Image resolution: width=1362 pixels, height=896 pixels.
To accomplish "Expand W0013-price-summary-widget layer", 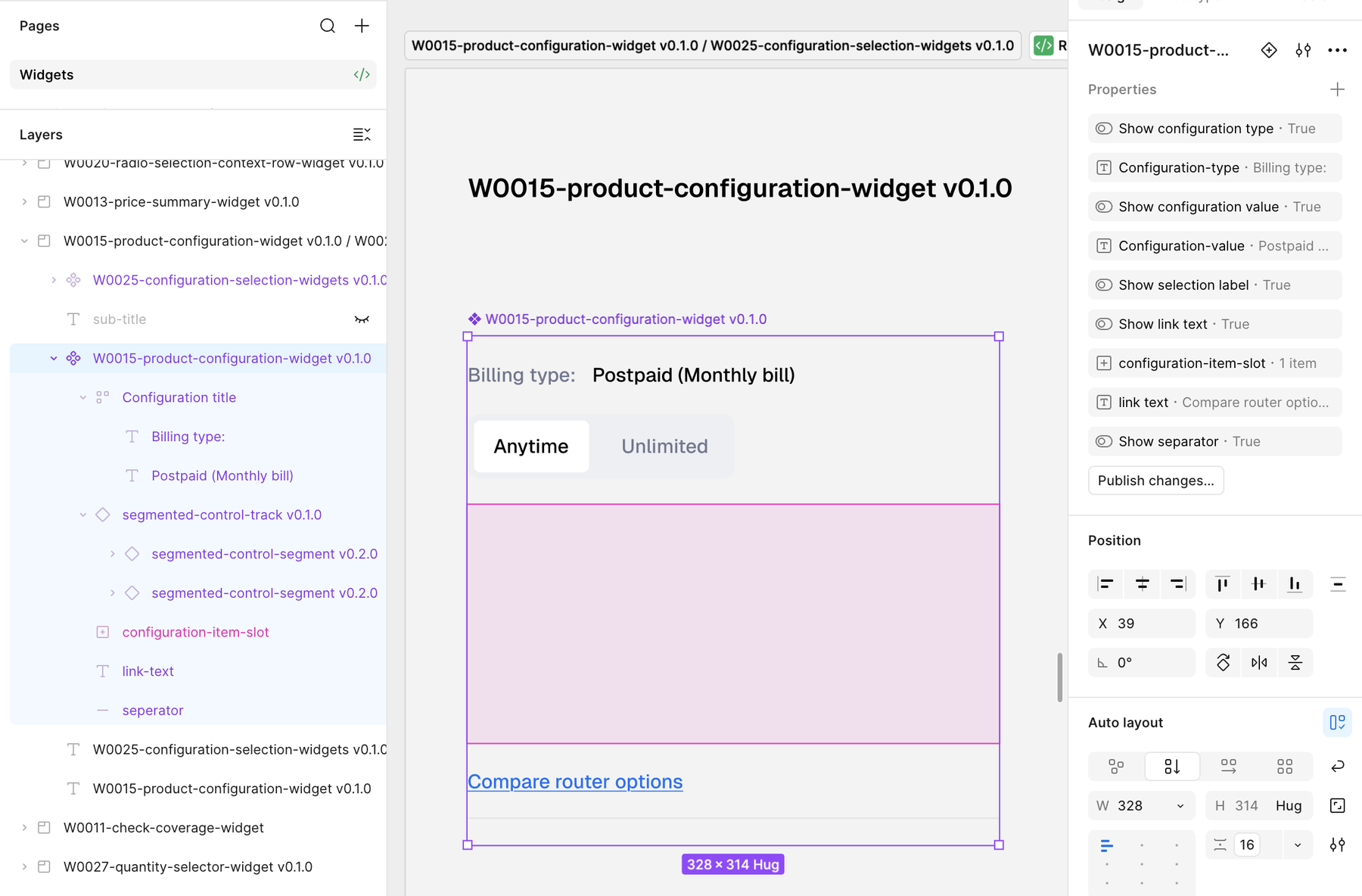I will [x=24, y=202].
